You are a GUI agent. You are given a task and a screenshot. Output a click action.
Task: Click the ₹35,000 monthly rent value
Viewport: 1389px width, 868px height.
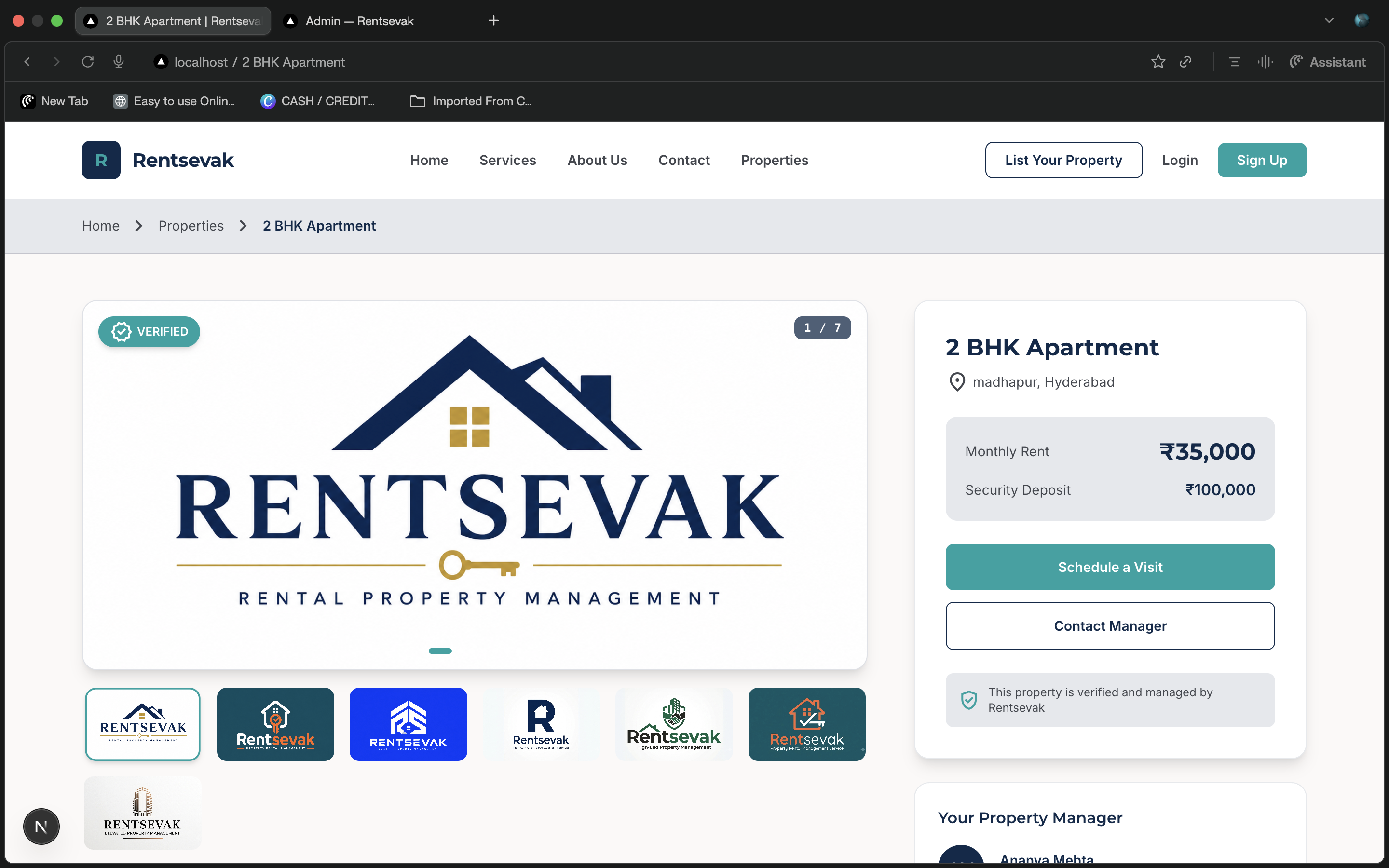coord(1207,451)
